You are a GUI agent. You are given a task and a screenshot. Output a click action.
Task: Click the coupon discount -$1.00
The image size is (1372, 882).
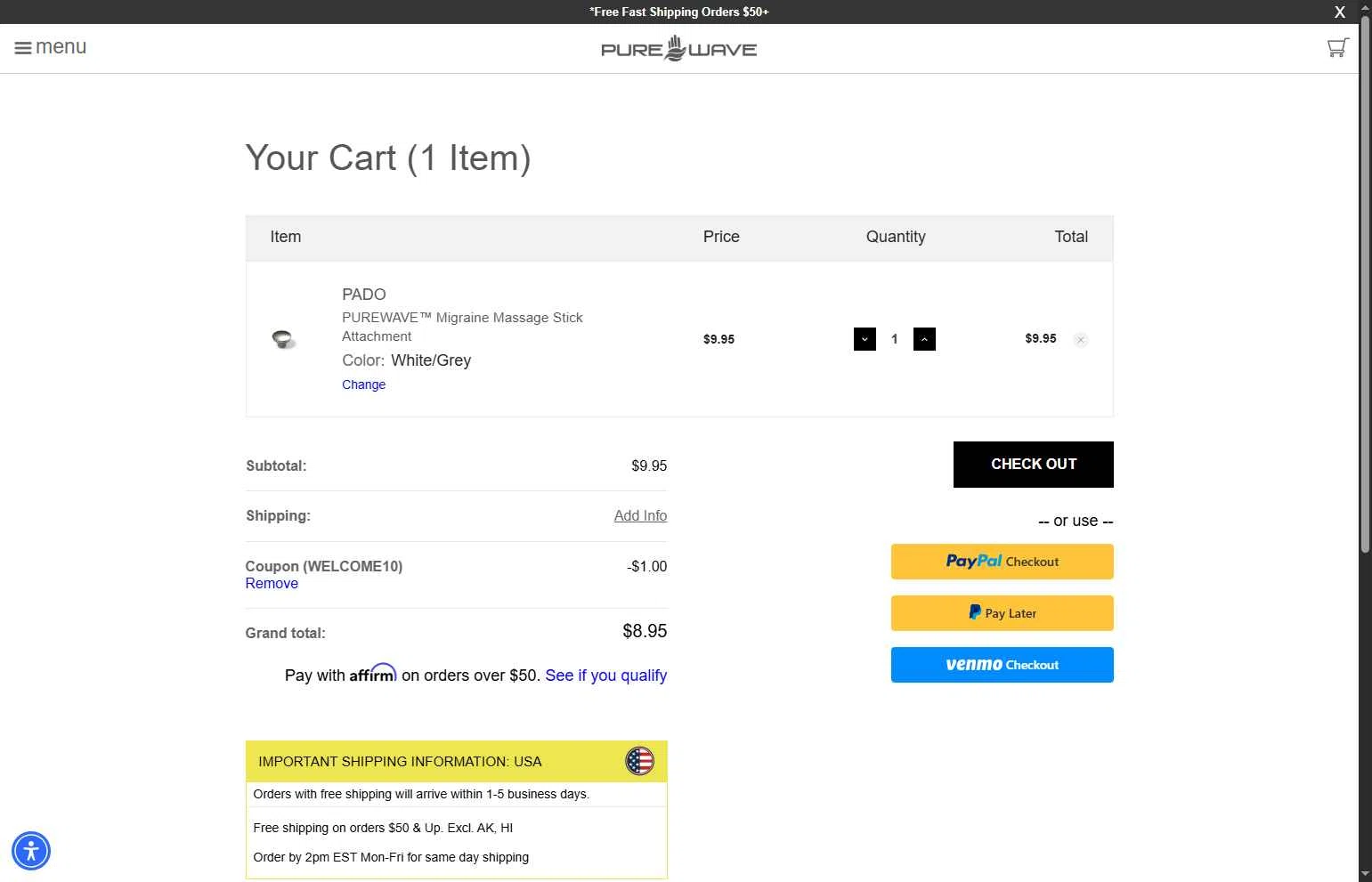pos(646,566)
